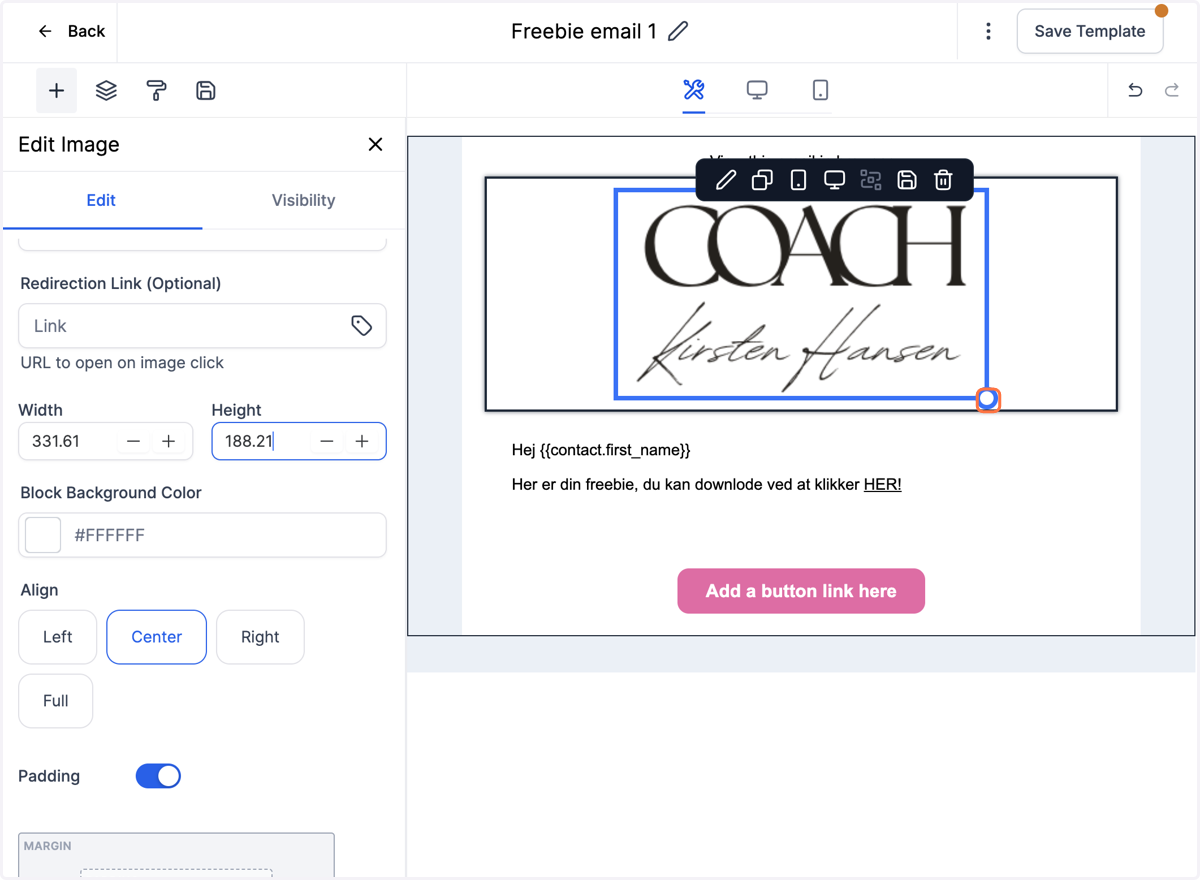This screenshot has width=1200, height=880.
Task: Click the edit pencil in image toolbar
Action: 726,180
